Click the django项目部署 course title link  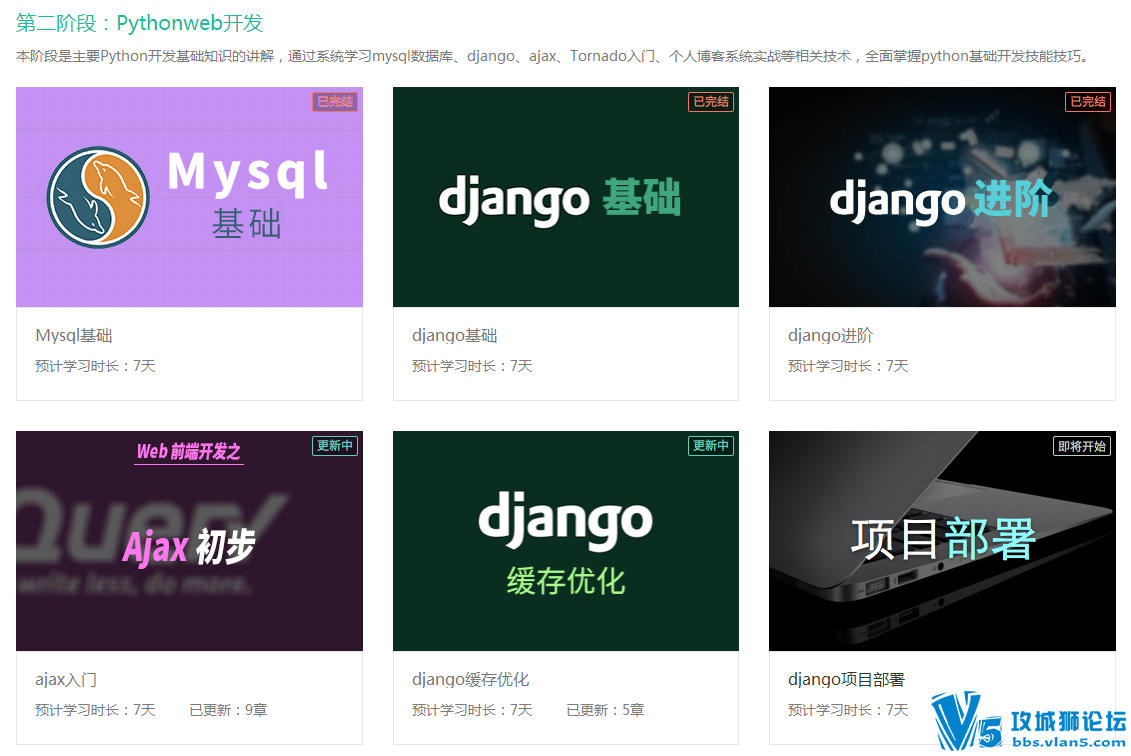coord(846,680)
